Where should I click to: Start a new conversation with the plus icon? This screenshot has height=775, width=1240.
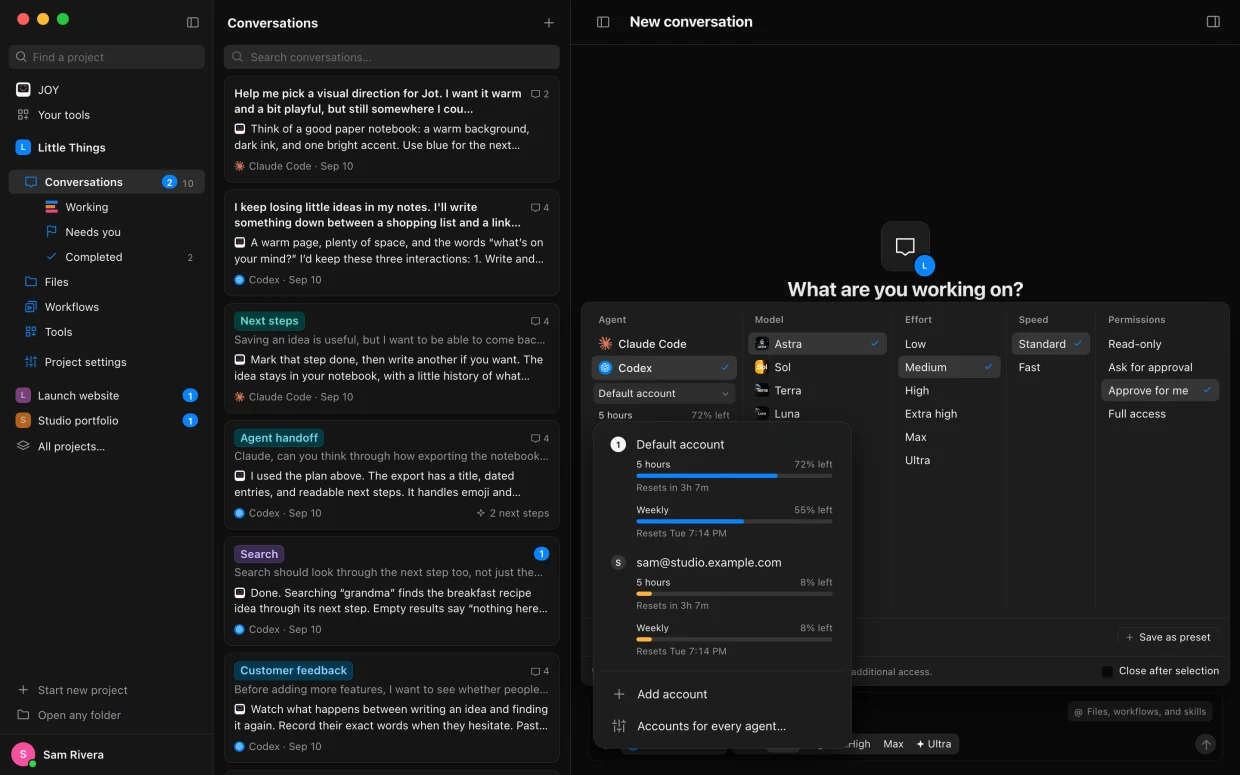548,23
